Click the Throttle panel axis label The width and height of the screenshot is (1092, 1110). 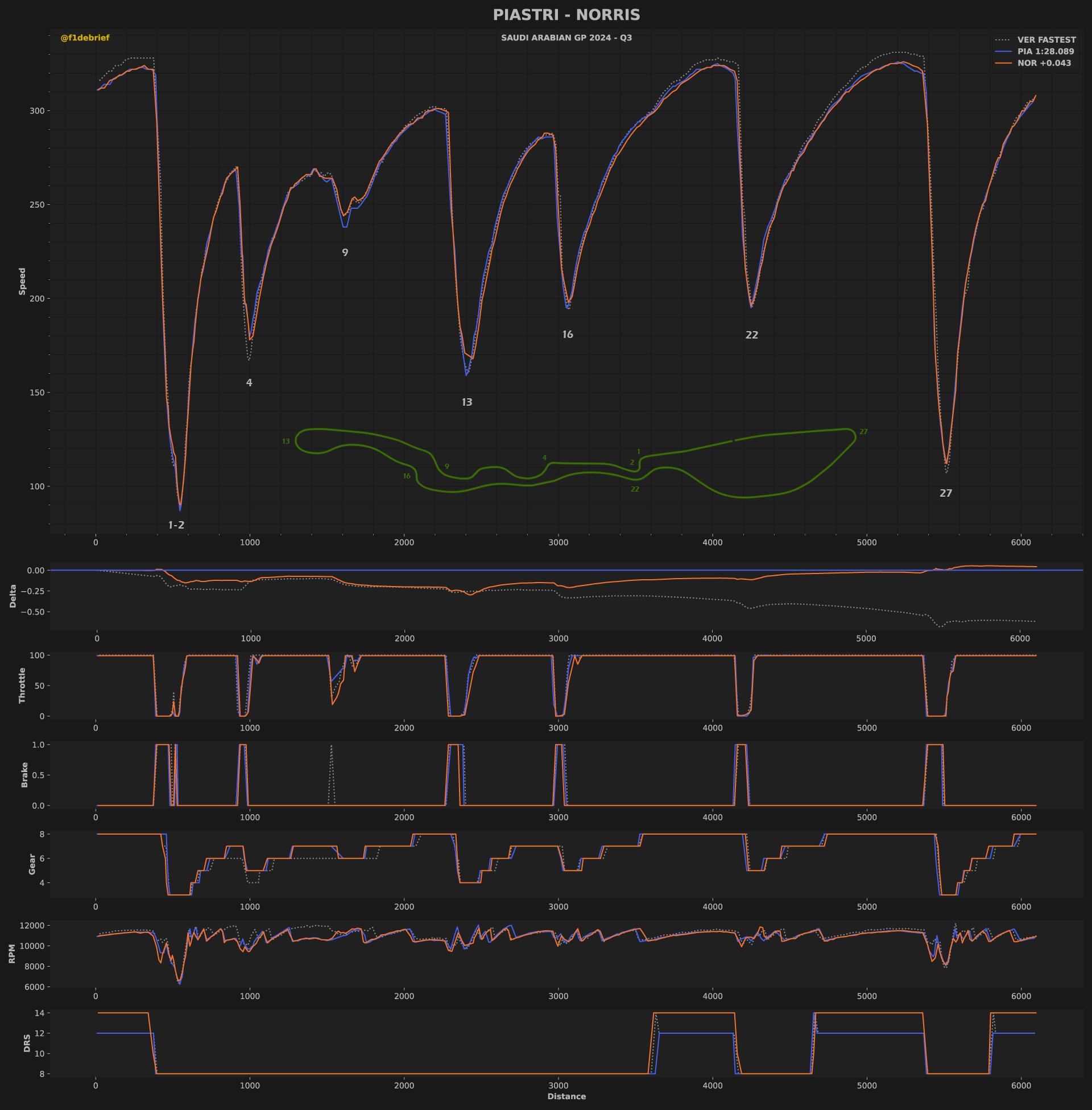(22, 685)
